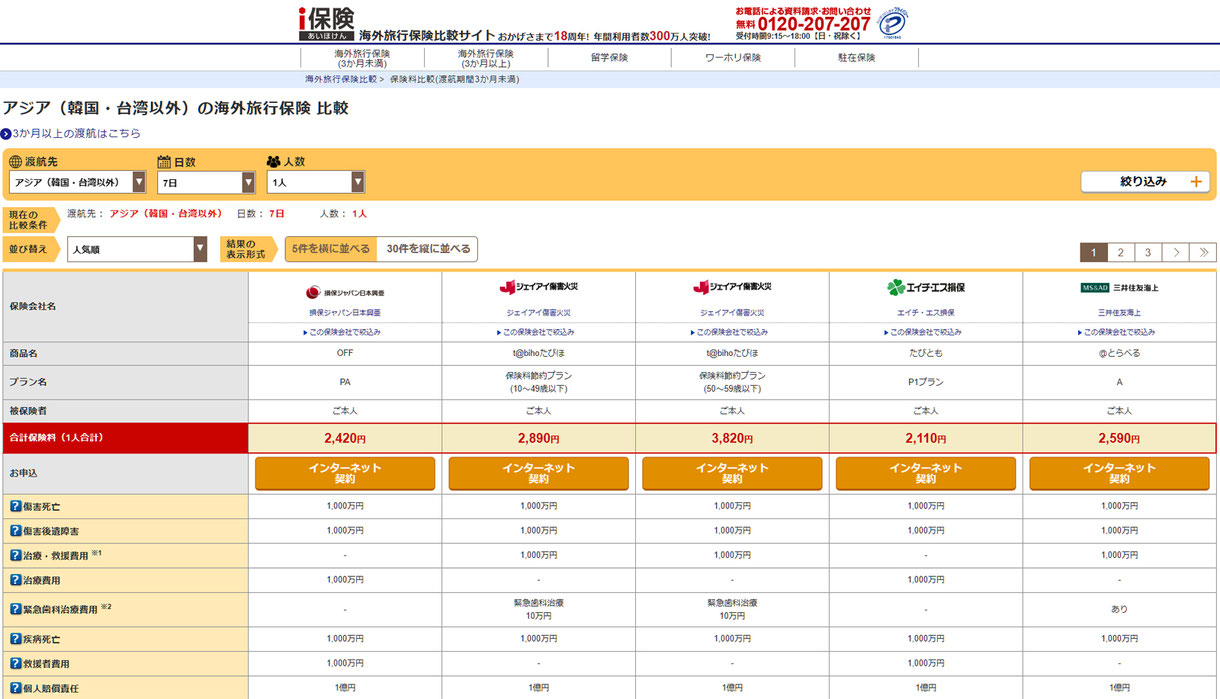Click the 2,420円 total premium cell

click(x=345, y=438)
